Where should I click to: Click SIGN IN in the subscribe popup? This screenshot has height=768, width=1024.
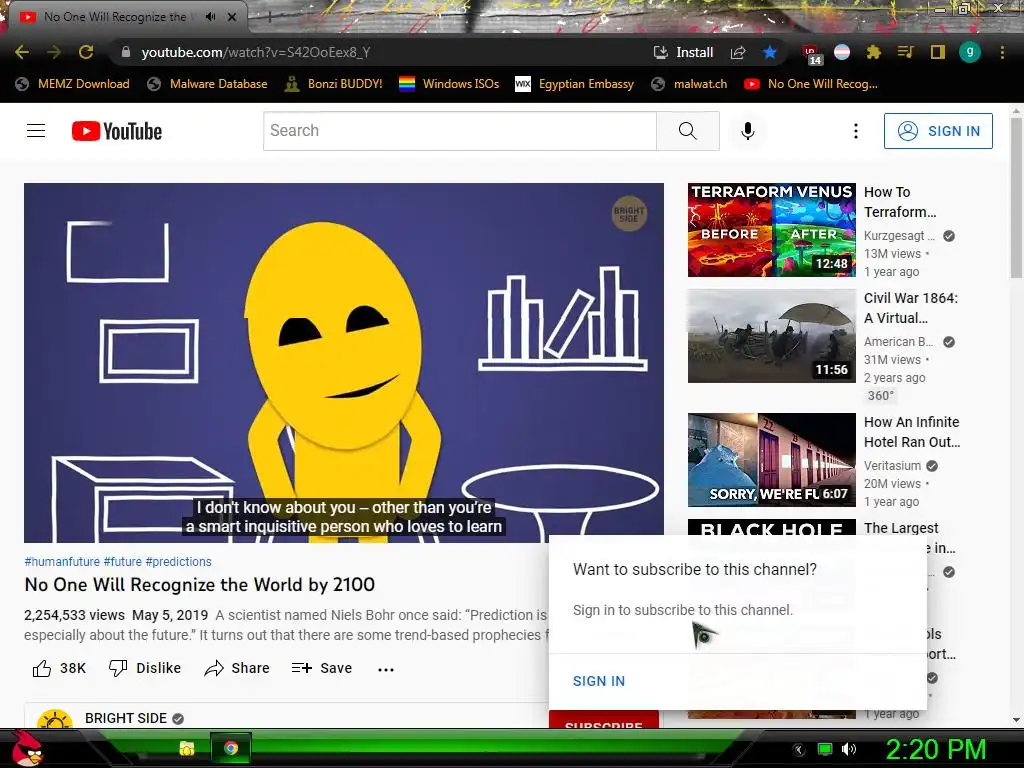point(599,681)
